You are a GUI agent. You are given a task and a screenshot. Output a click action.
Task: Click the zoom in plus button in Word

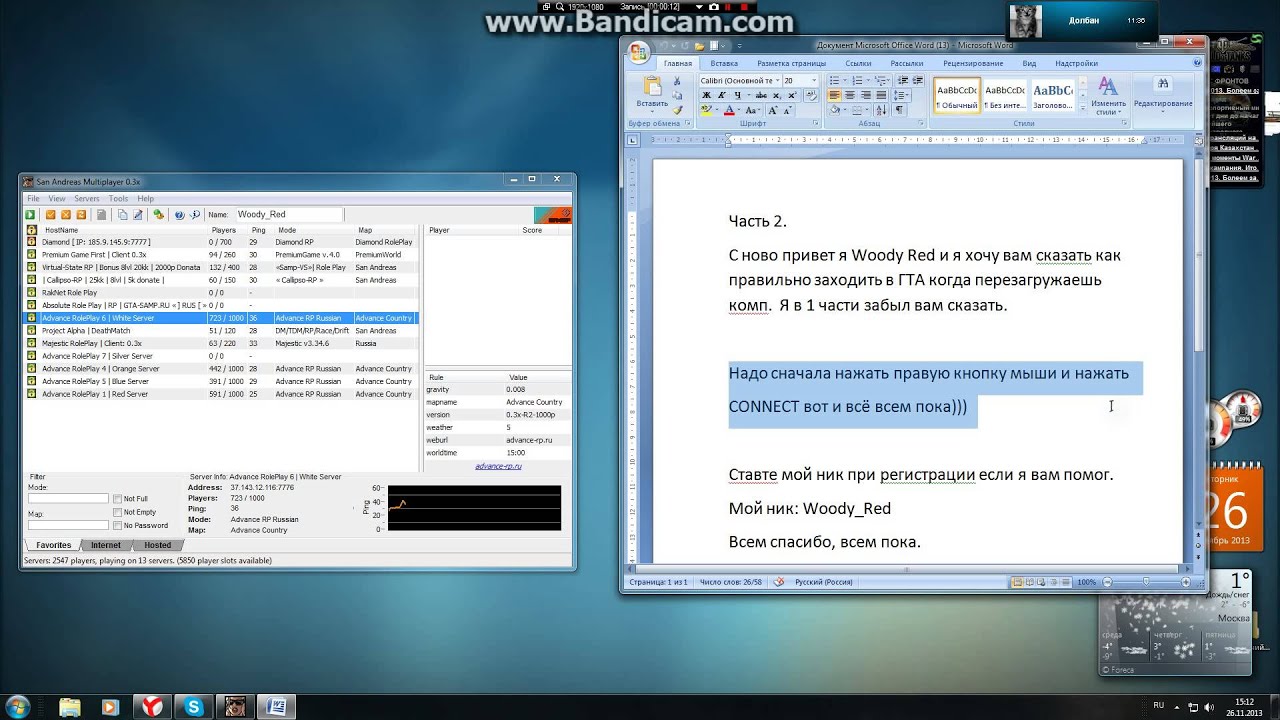pos(1186,582)
